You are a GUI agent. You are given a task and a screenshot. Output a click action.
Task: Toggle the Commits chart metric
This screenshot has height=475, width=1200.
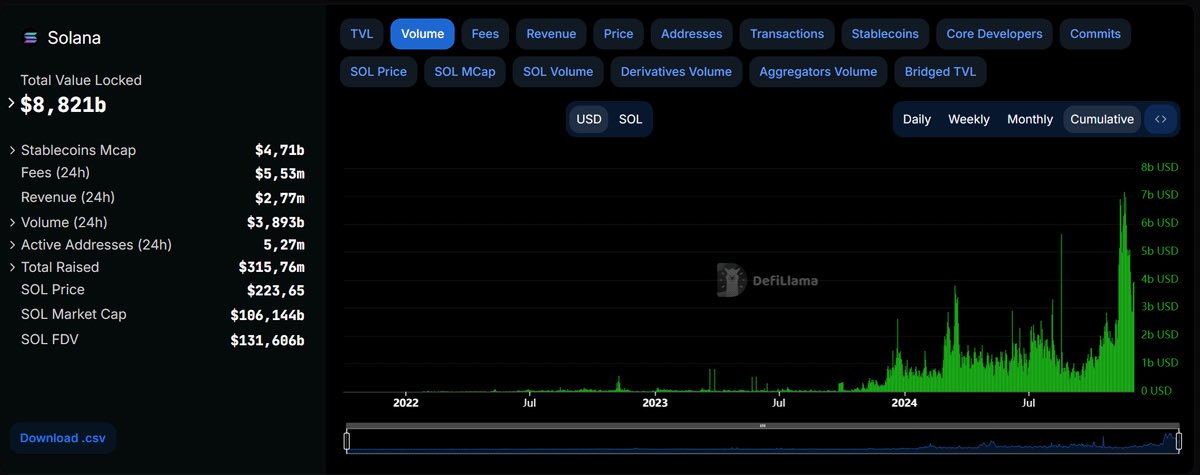pos(1095,33)
